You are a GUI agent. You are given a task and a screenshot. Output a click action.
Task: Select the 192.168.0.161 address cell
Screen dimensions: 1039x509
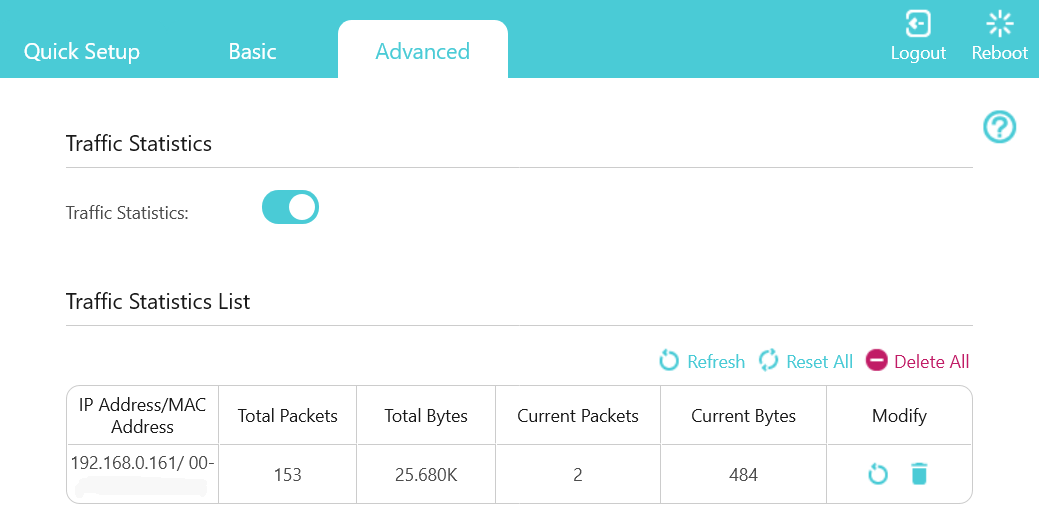(x=142, y=465)
